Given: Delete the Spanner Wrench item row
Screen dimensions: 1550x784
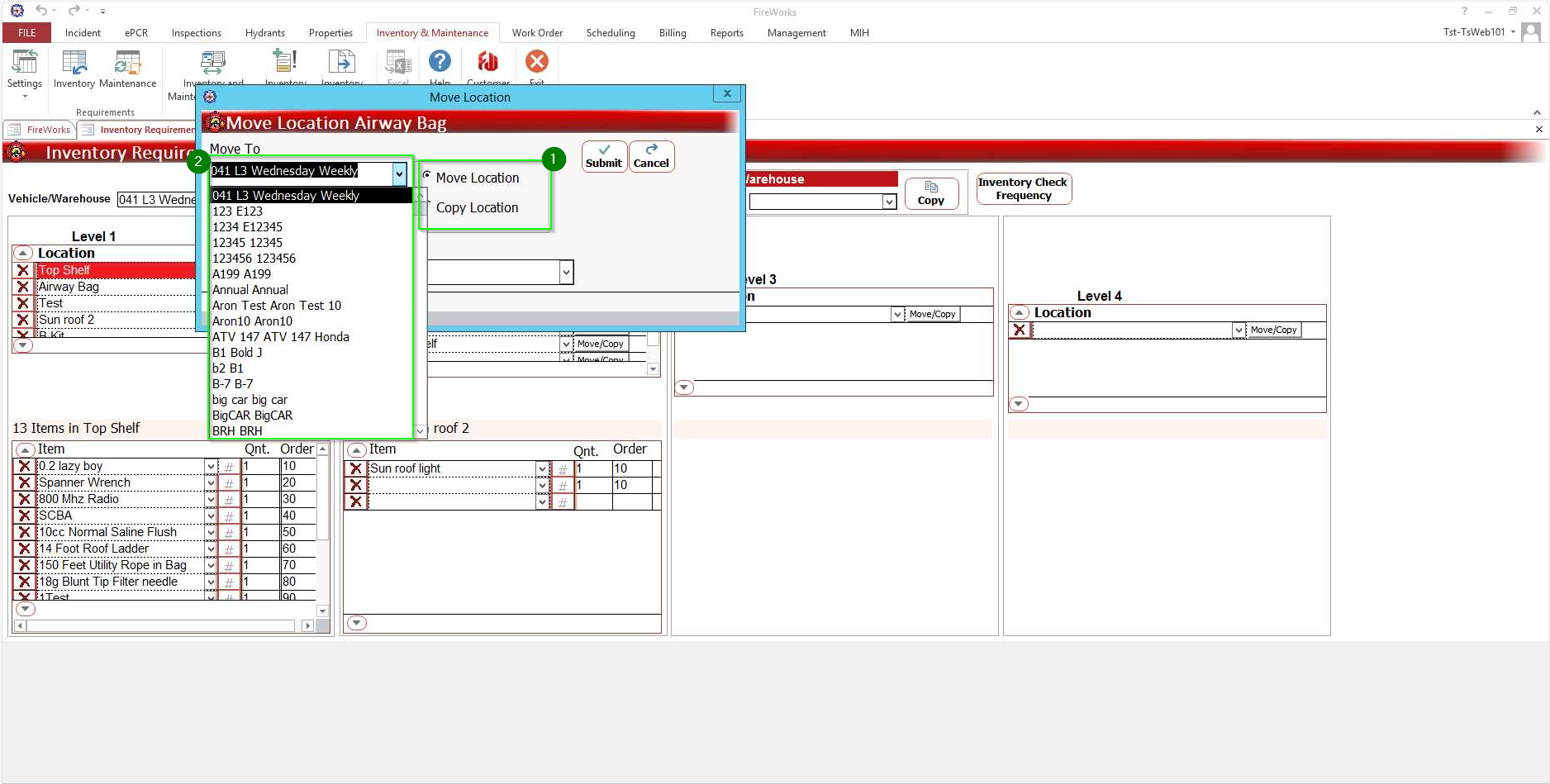Looking at the screenshot, I should point(25,482).
